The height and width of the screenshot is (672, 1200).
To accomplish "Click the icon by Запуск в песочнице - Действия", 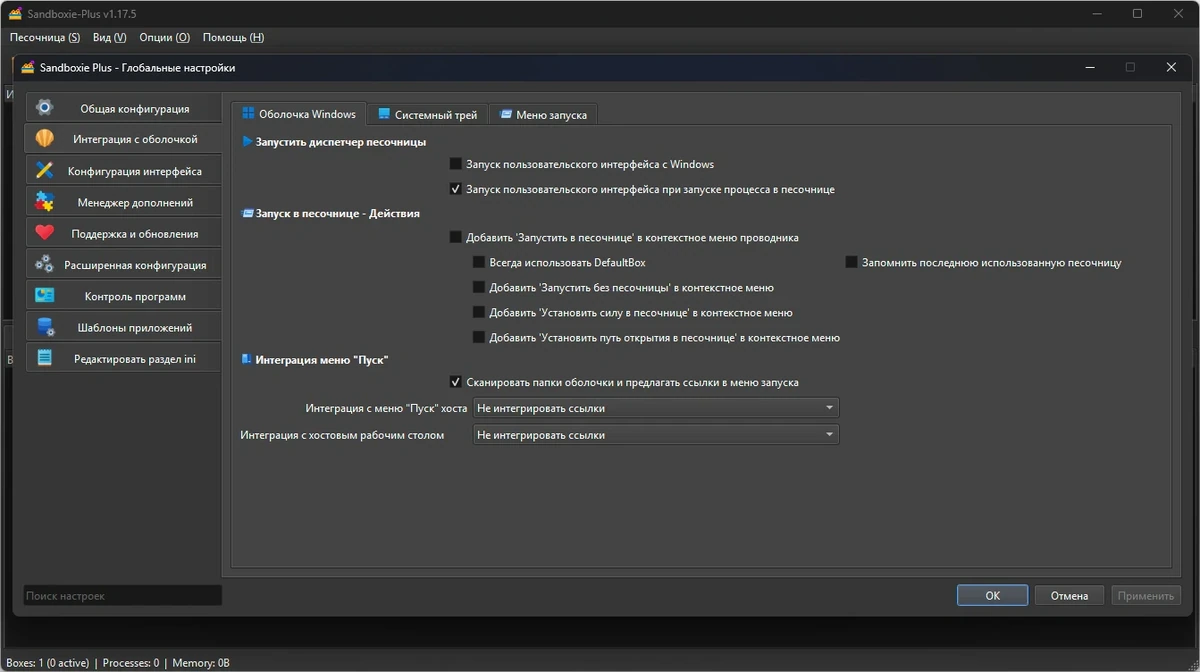I will pos(248,213).
